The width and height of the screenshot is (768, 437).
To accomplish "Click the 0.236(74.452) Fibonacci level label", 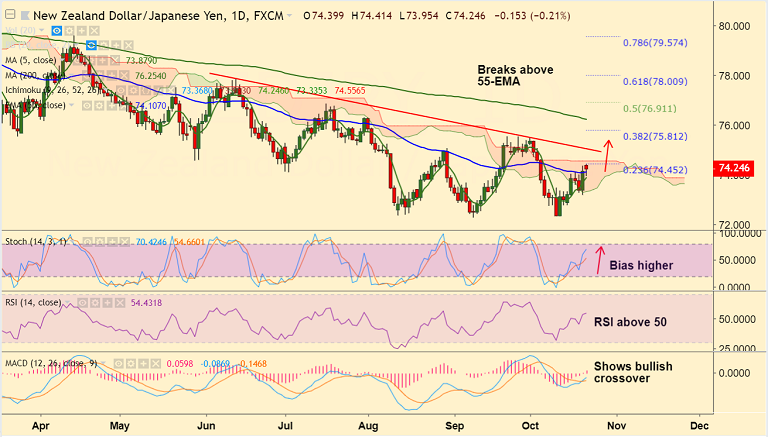I will click(655, 170).
